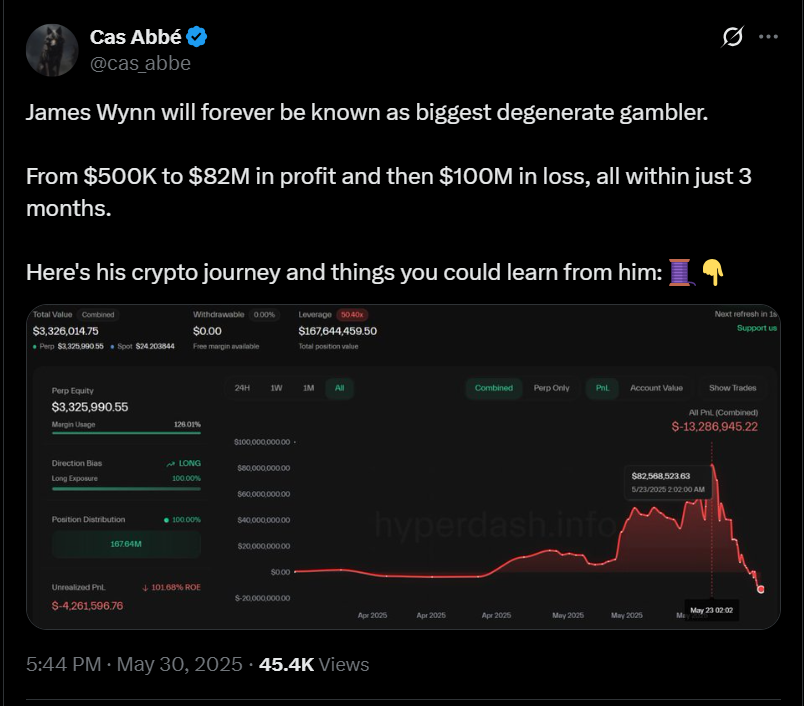Image resolution: width=804 pixels, height=706 pixels.
Task: Open the three-dot more options menu
Action: [x=768, y=36]
